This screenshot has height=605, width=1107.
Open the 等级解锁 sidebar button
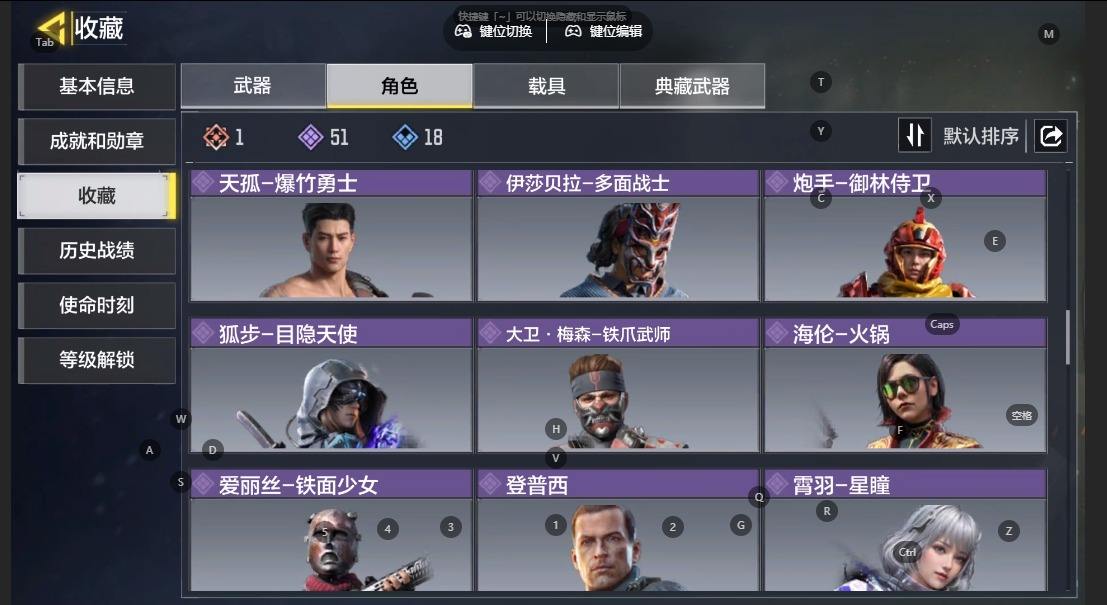(97, 360)
